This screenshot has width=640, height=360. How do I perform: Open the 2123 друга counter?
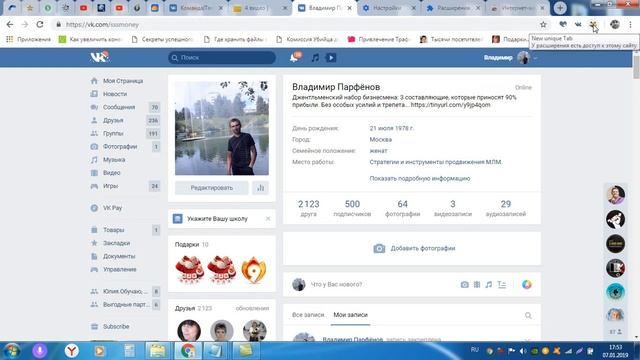click(308, 208)
